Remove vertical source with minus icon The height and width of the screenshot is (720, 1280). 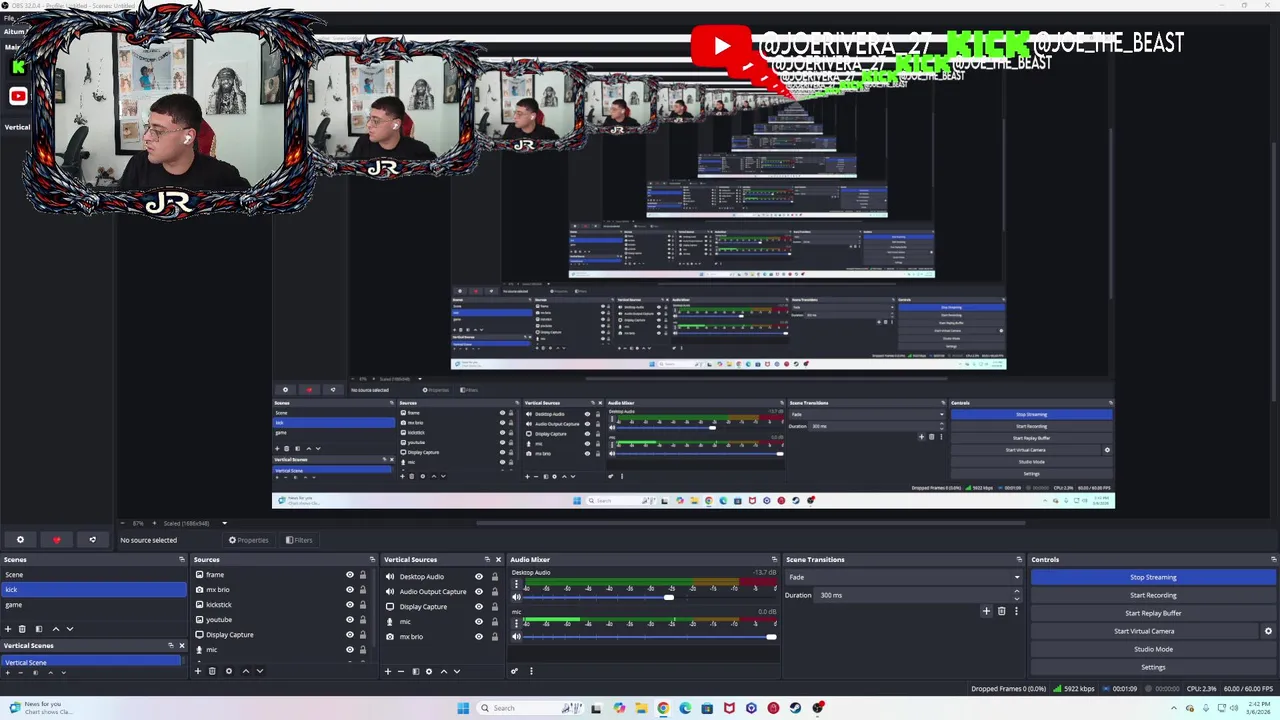pyautogui.click(x=401, y=671)
